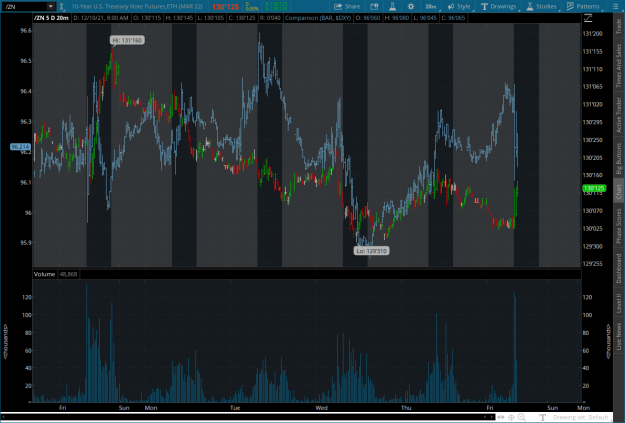Open the Phase Scores sidebar tab
The height and width of the screenshot is (423, 625).
pos(619,226)
